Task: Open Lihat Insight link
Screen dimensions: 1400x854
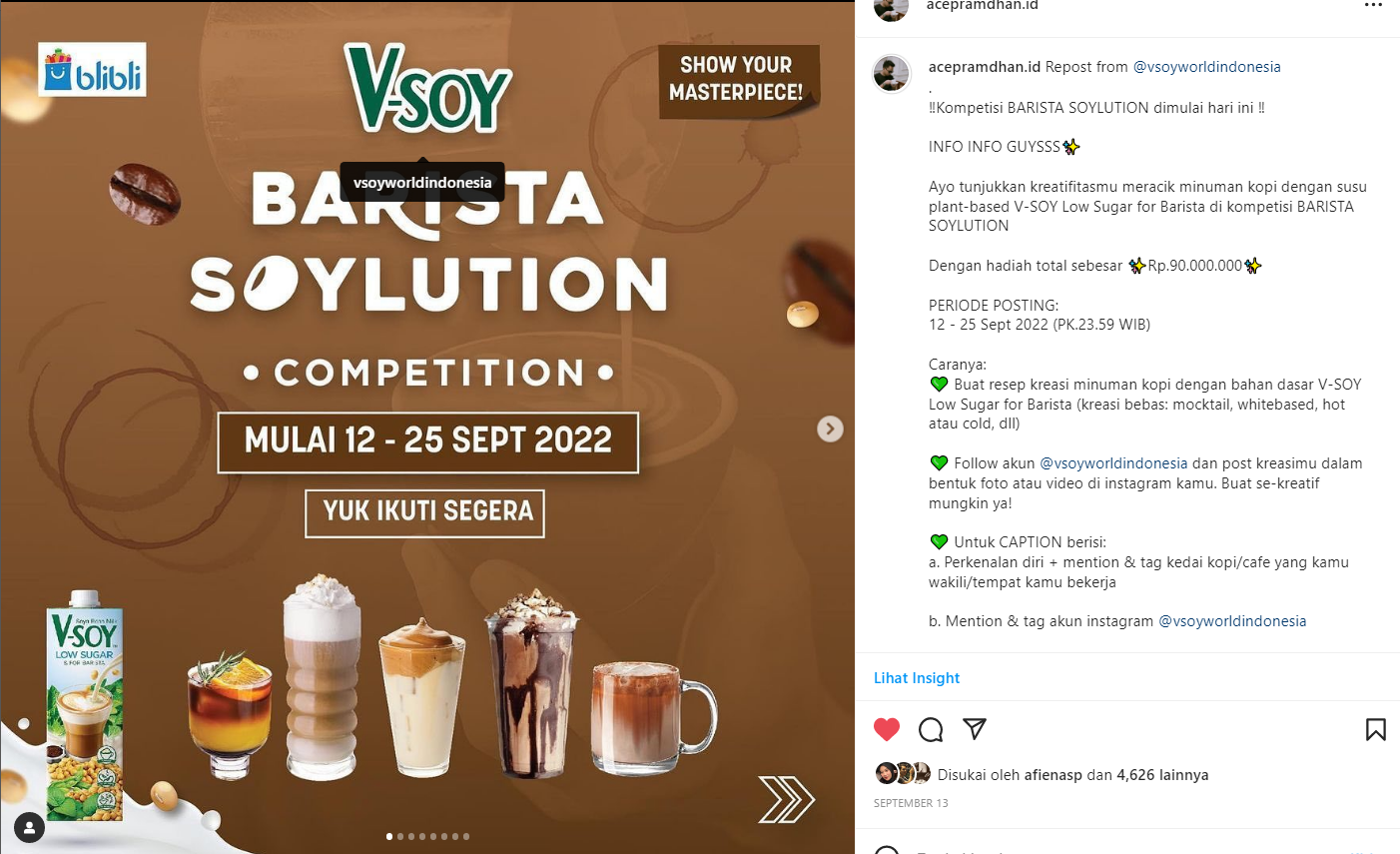Action: pos(917,677)
